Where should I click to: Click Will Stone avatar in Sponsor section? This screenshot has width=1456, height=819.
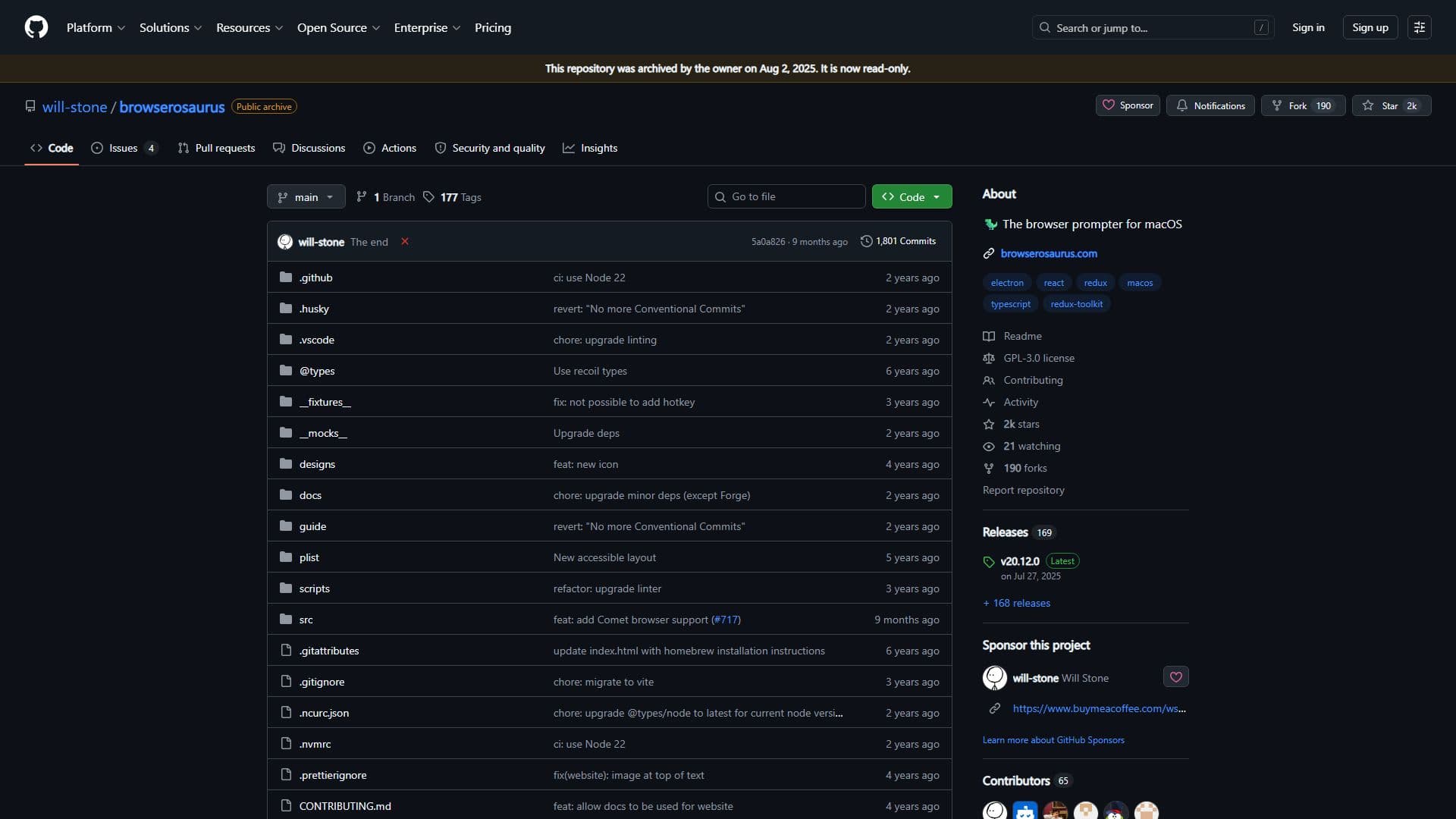click(995, 677)
